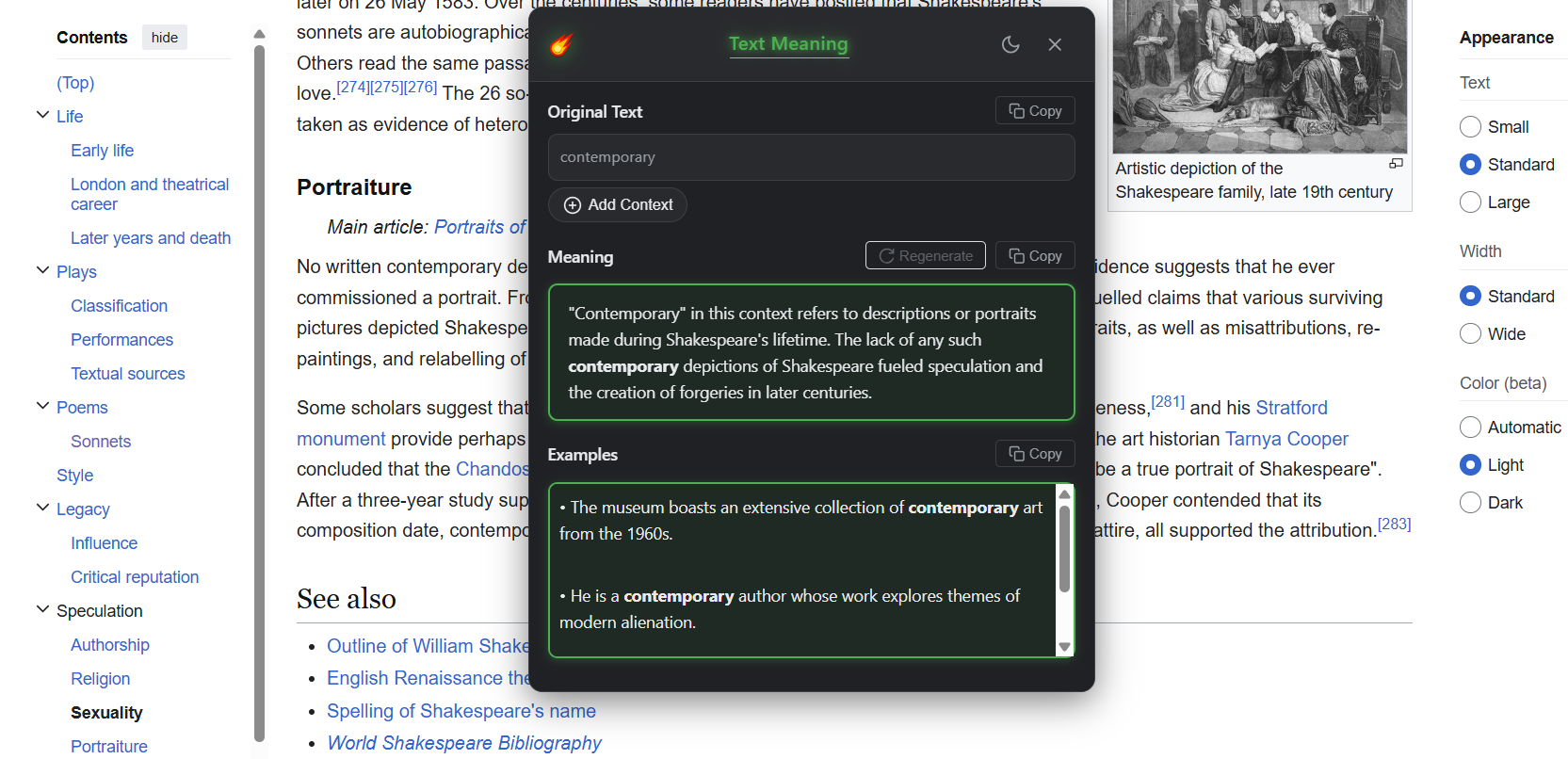
Task: Regenerate the meaning
Action: [x=926, y=255]
